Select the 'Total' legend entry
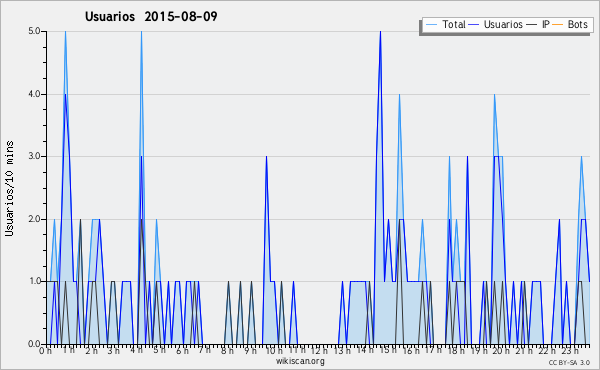 445,24
